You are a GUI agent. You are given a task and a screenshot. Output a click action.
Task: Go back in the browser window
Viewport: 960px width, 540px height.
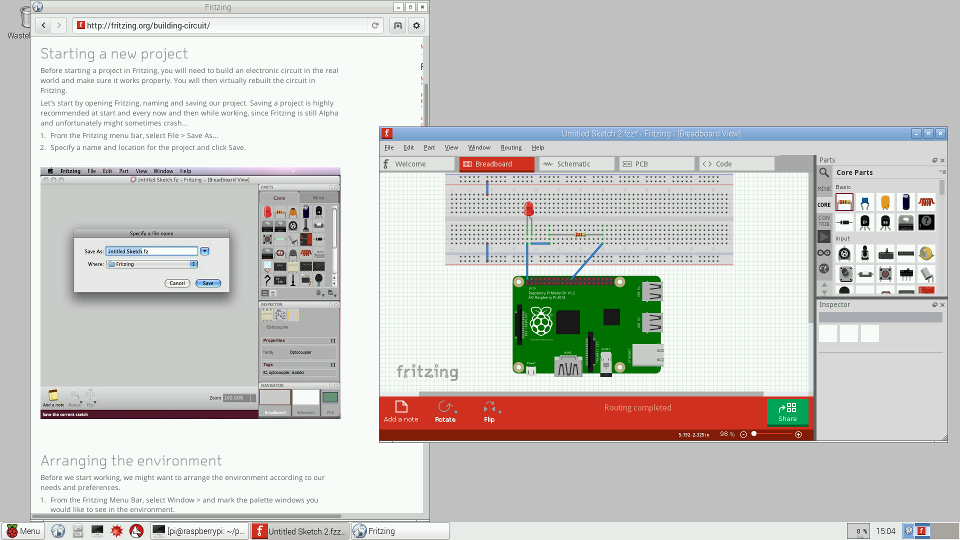coord(43,26)
